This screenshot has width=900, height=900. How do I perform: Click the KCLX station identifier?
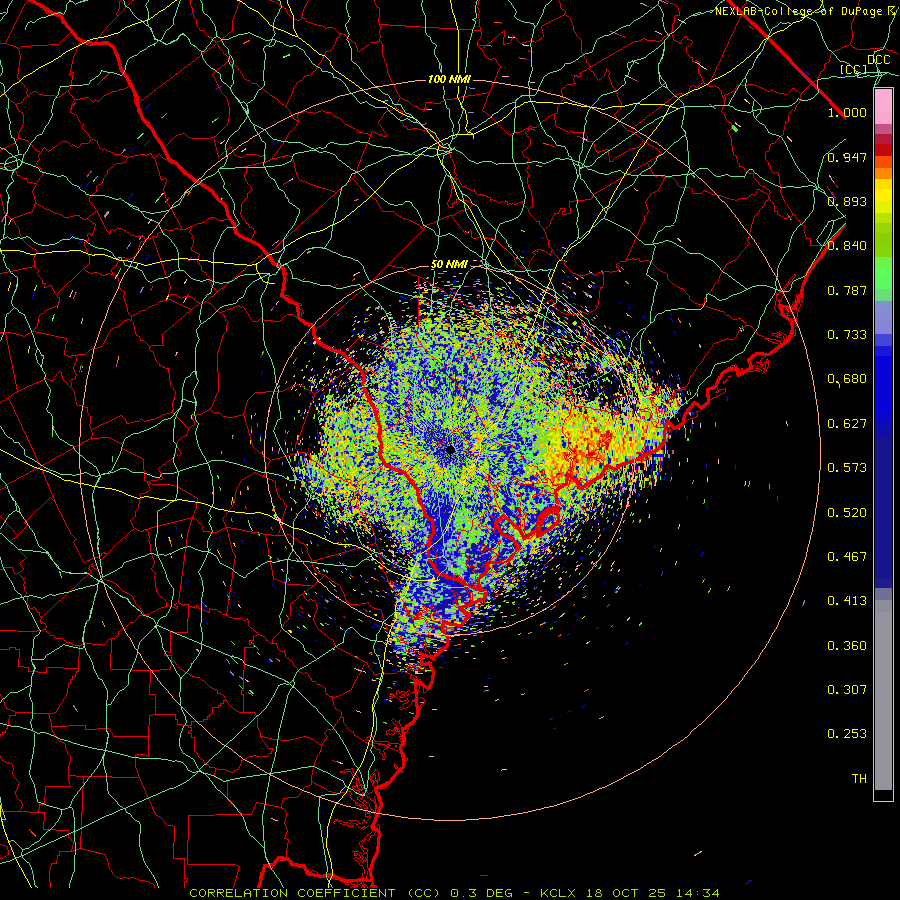(x=559, y=893)
